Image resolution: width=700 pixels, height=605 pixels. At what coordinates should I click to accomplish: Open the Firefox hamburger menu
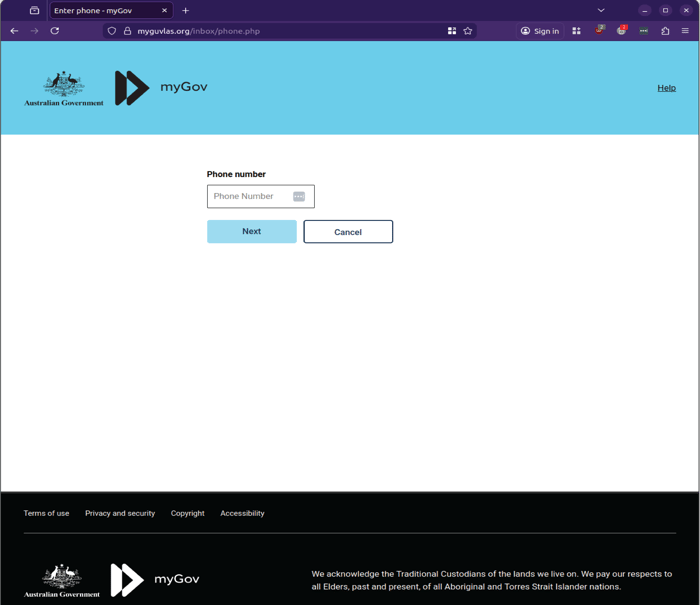tap(685, 31)
